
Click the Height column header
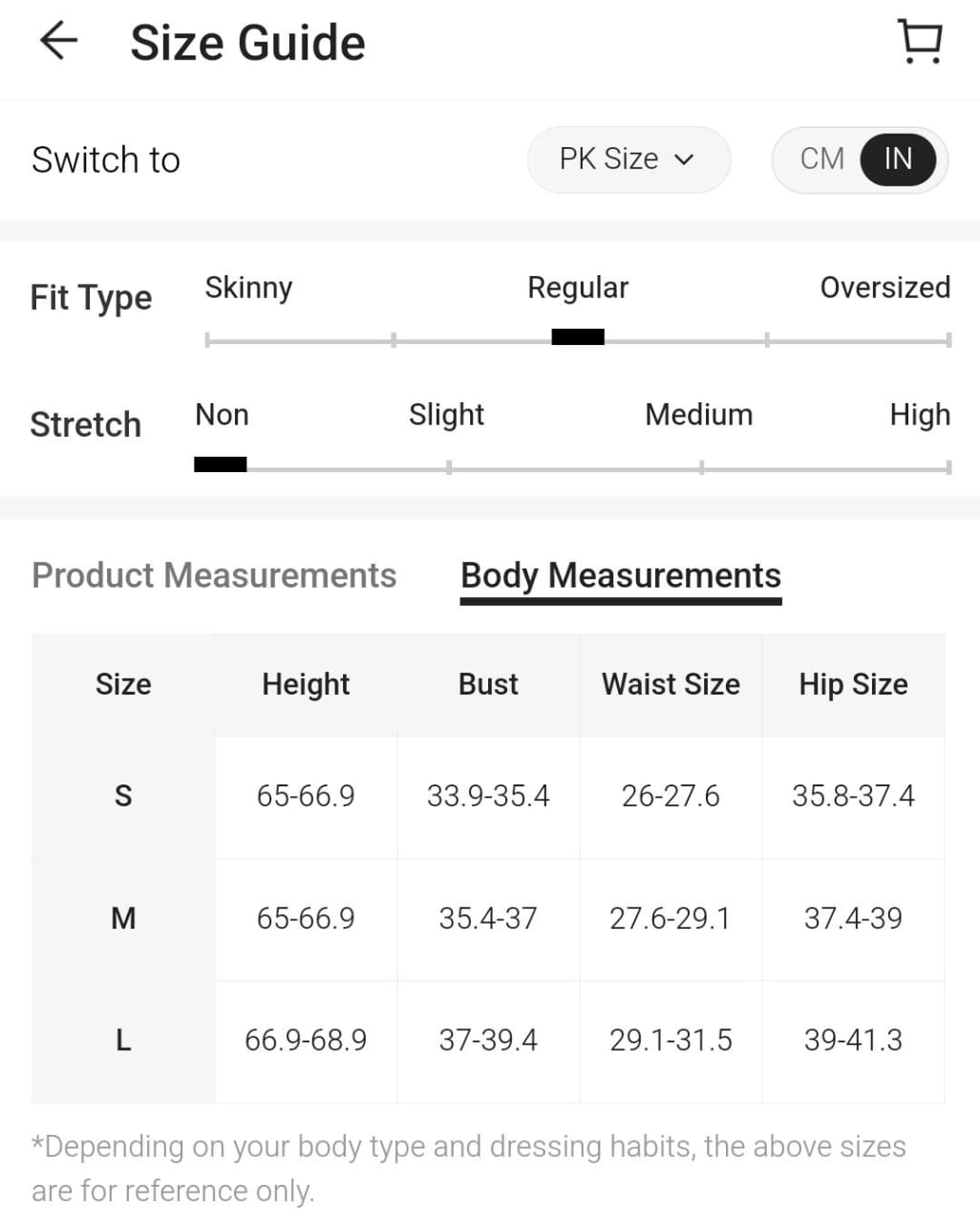coord(306,684)
